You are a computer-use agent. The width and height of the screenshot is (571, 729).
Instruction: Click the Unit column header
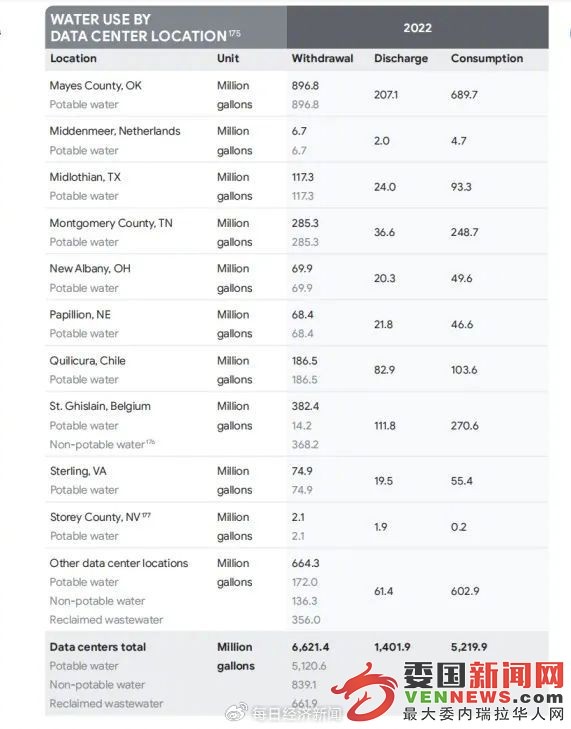pos(228,59)
